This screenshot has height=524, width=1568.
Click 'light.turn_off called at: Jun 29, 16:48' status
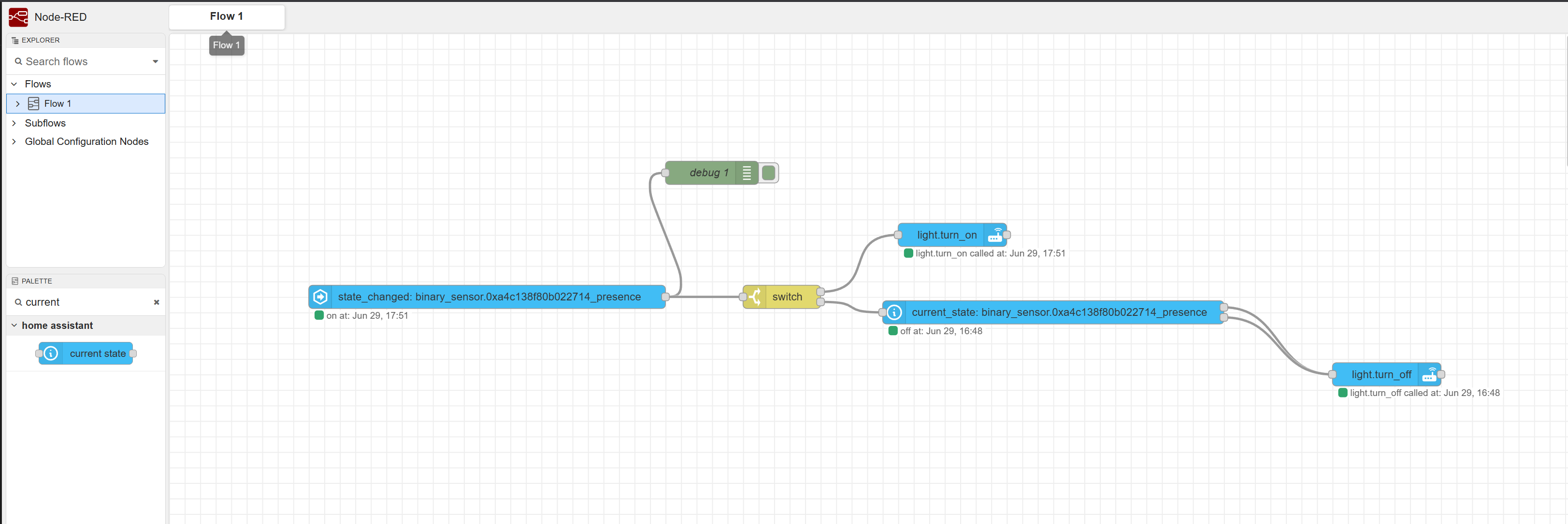(1425, 393)
